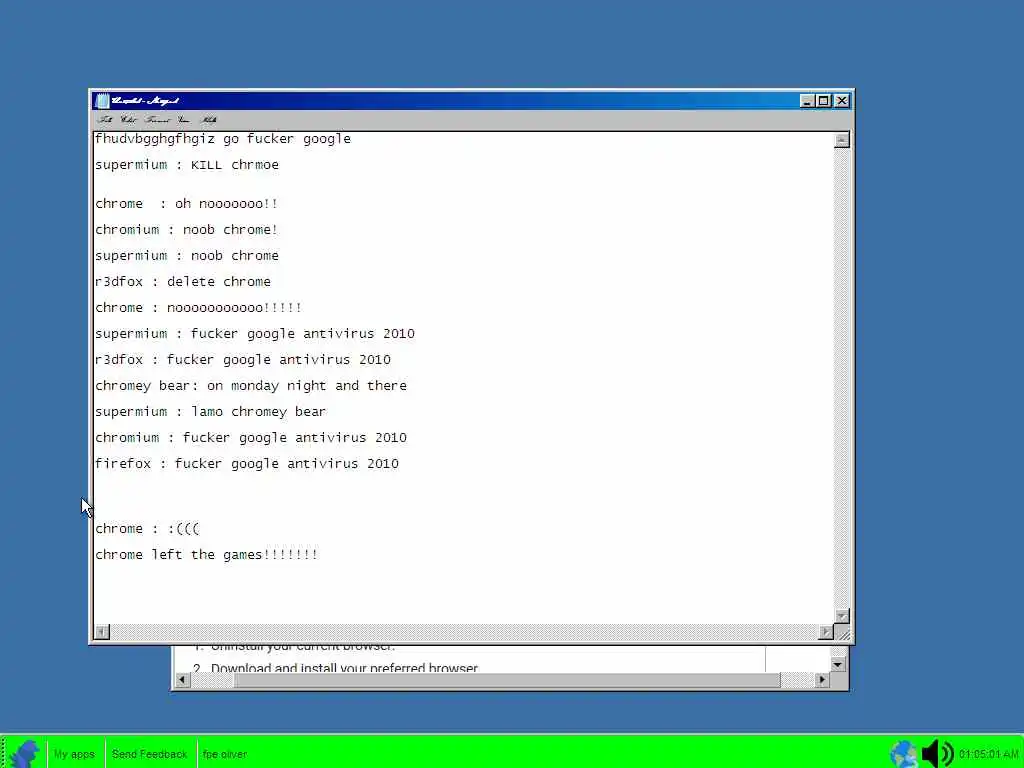Click Notepad horizontal scrollbar right arrow

[825, 632]
